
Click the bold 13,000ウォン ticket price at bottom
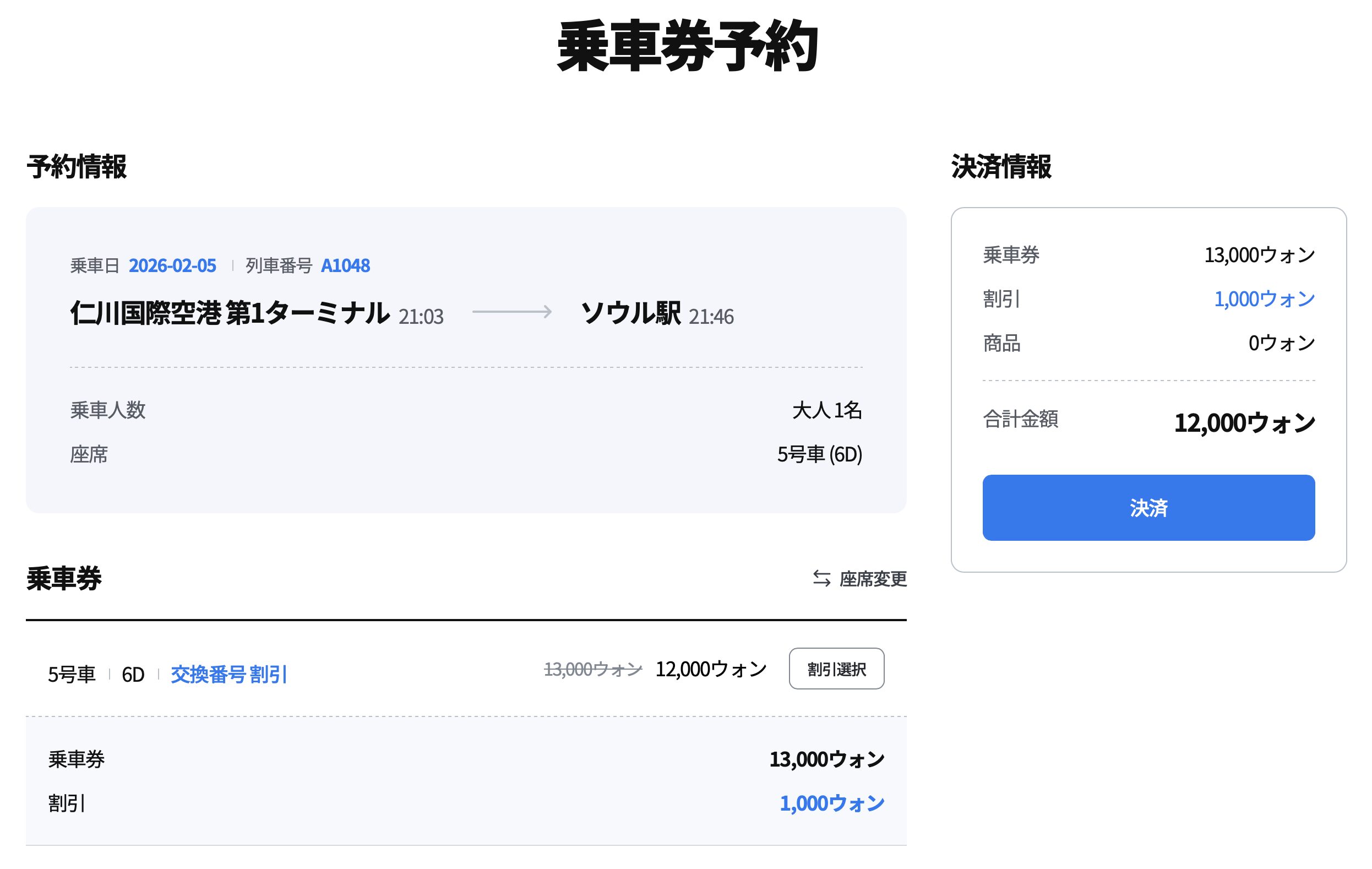pos(826,759)
